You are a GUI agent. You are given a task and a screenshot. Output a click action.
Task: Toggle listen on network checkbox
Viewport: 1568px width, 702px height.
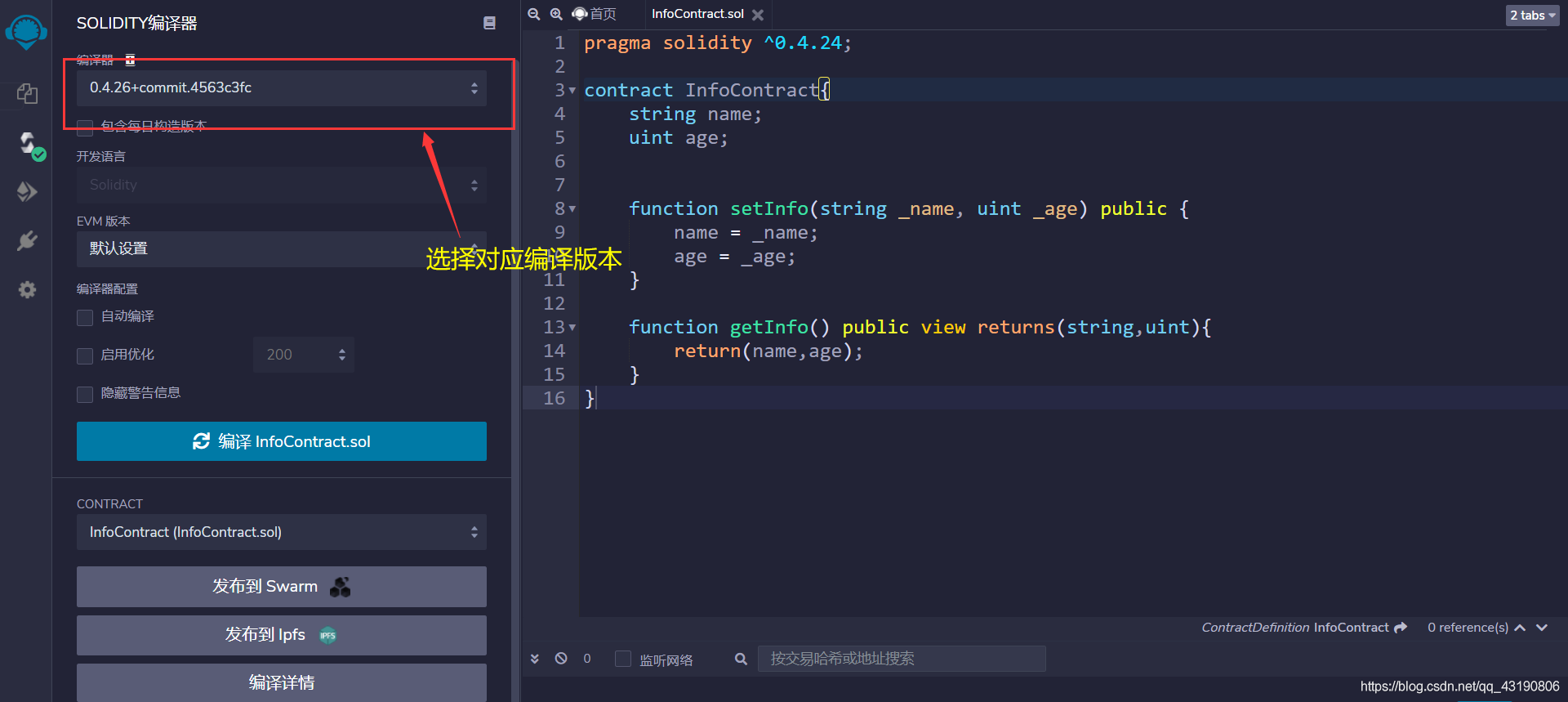click(x=623, y=659)
